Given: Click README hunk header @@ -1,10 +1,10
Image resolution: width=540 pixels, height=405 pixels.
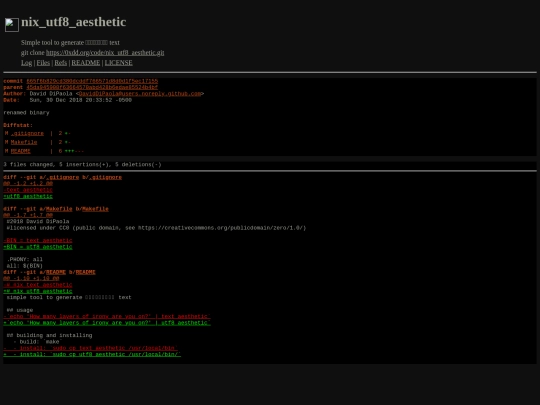Looking at the screenshot, I should [x=31, y=278].
